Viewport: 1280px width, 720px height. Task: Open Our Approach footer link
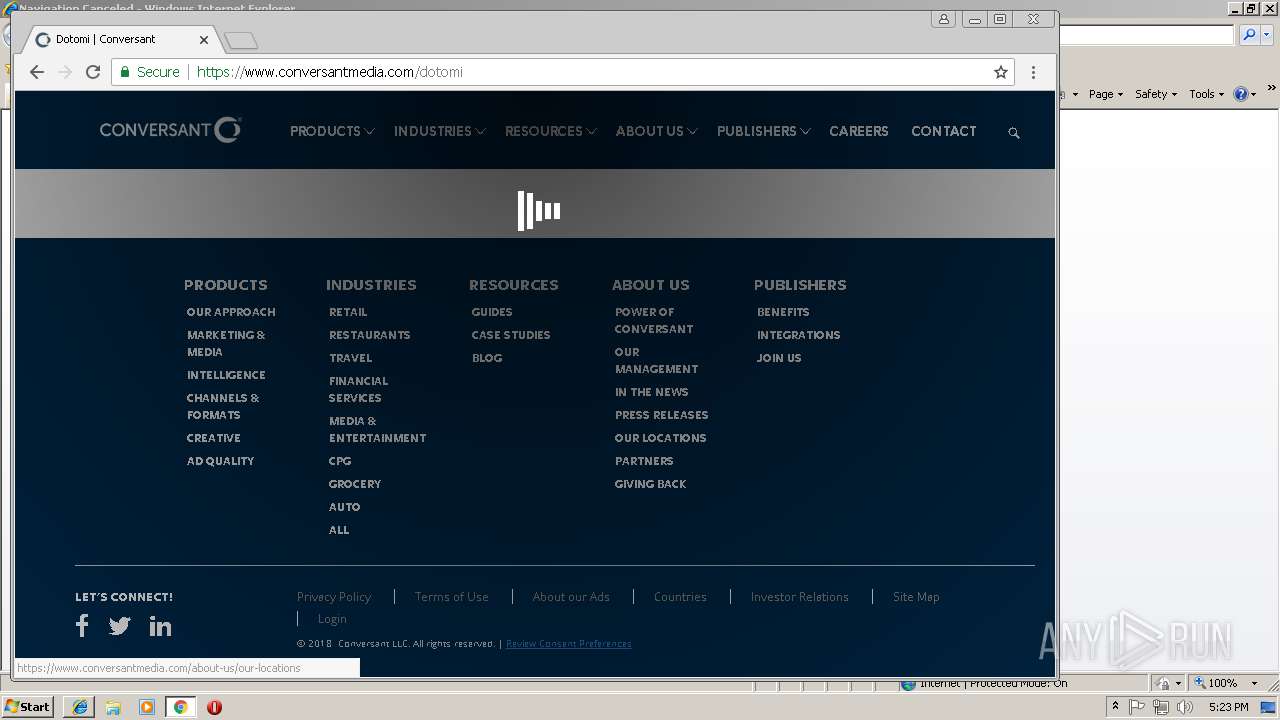click(x=231, y=312)
